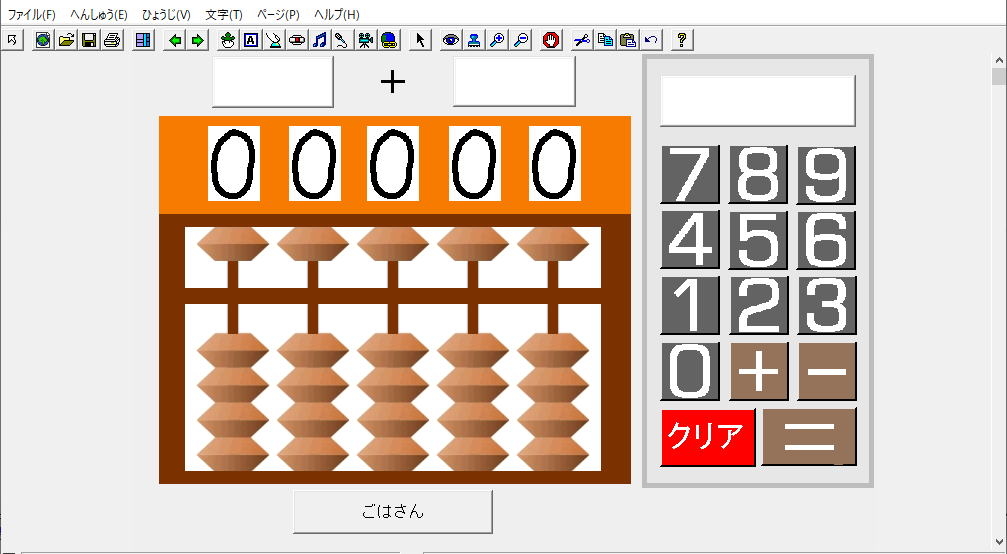Toggle the eye preview icon in toolbar
Viewport: 1007px width, 554px height.
pyautogui.click(x=451, y=40)
